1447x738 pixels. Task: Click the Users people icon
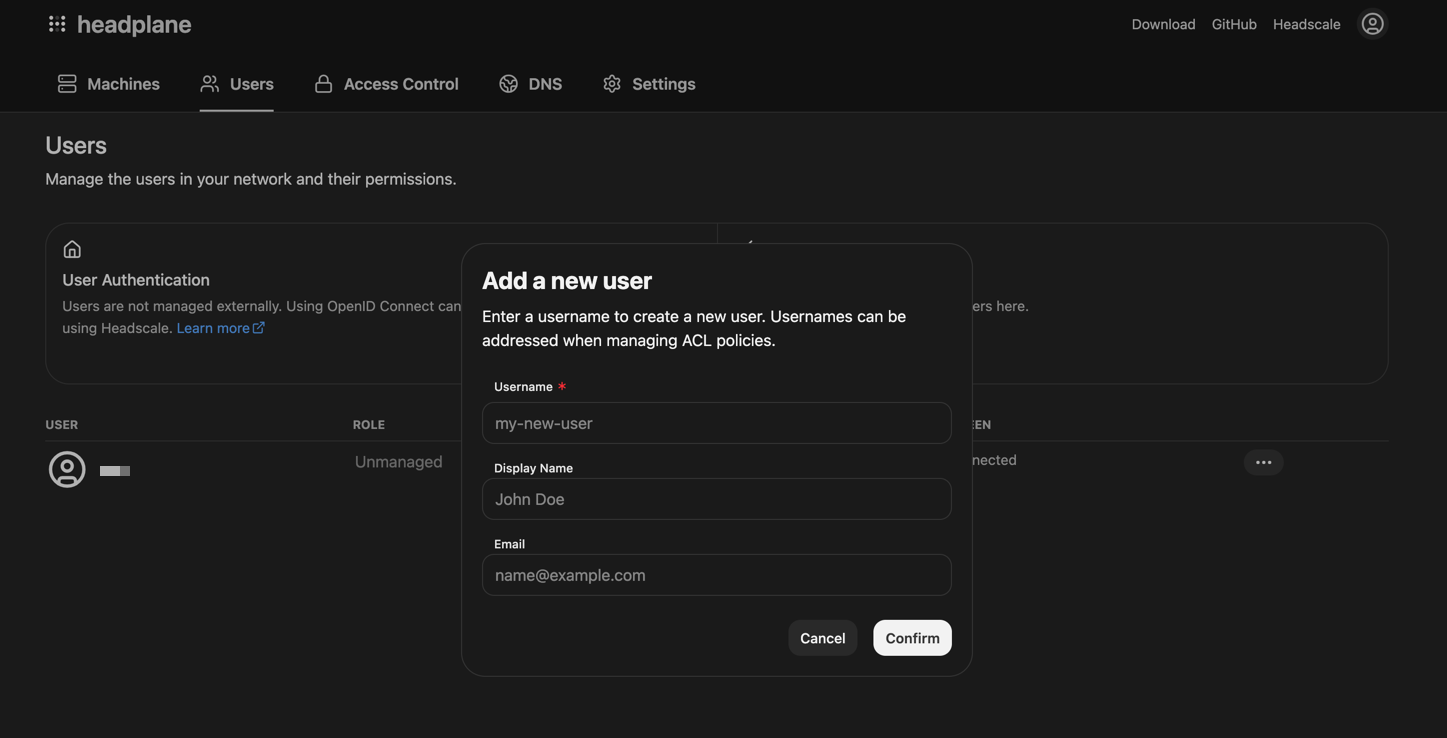click(209, 84)
